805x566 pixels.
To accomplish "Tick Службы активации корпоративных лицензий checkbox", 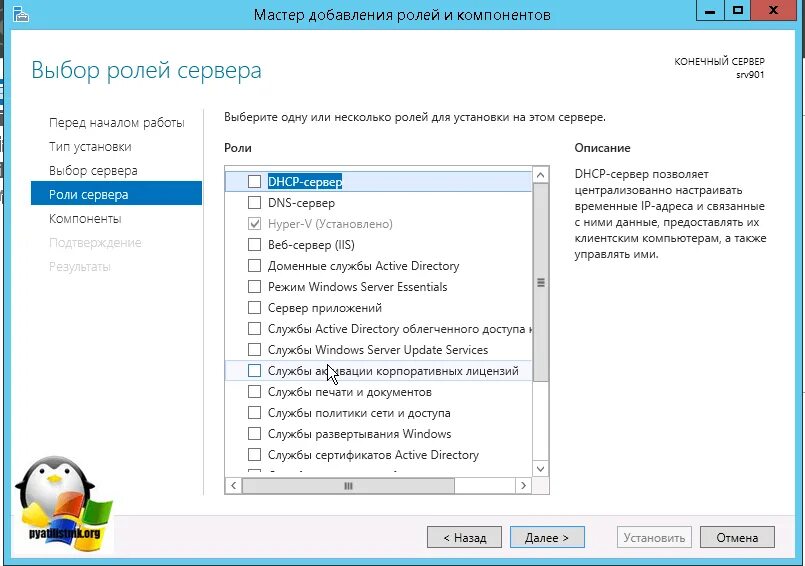I will pos(254,371).
